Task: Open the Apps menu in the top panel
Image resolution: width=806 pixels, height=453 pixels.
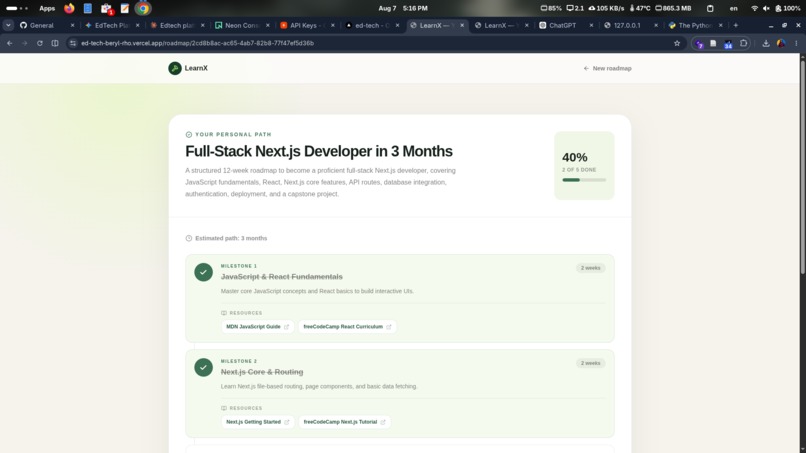Action: [47, 8]
